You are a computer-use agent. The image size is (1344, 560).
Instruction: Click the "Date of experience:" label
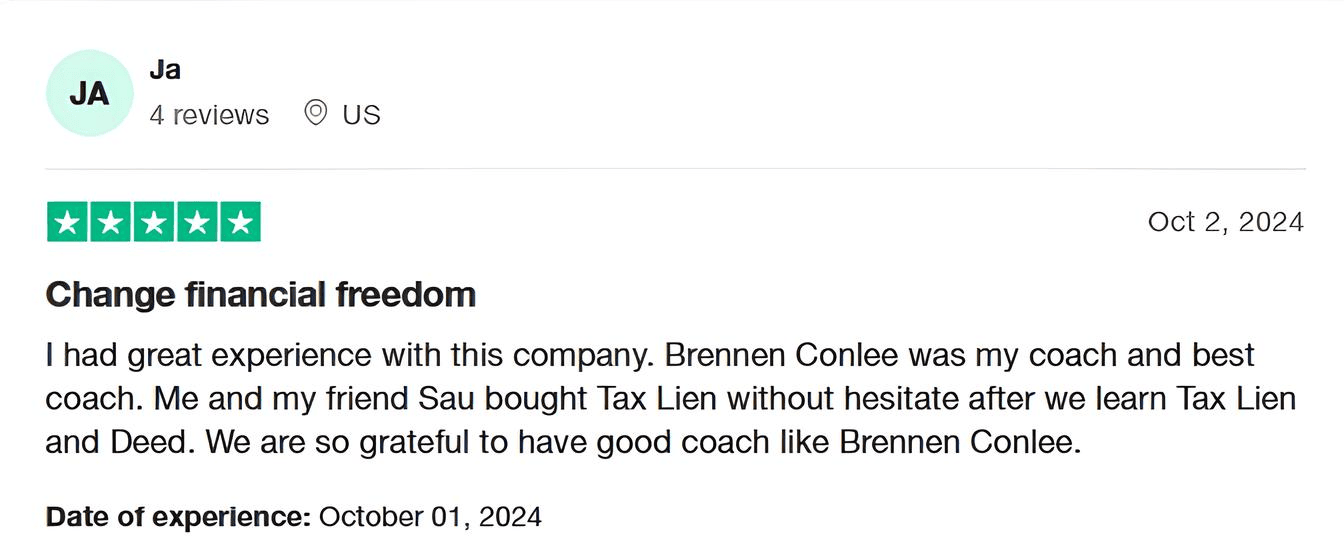178,517
